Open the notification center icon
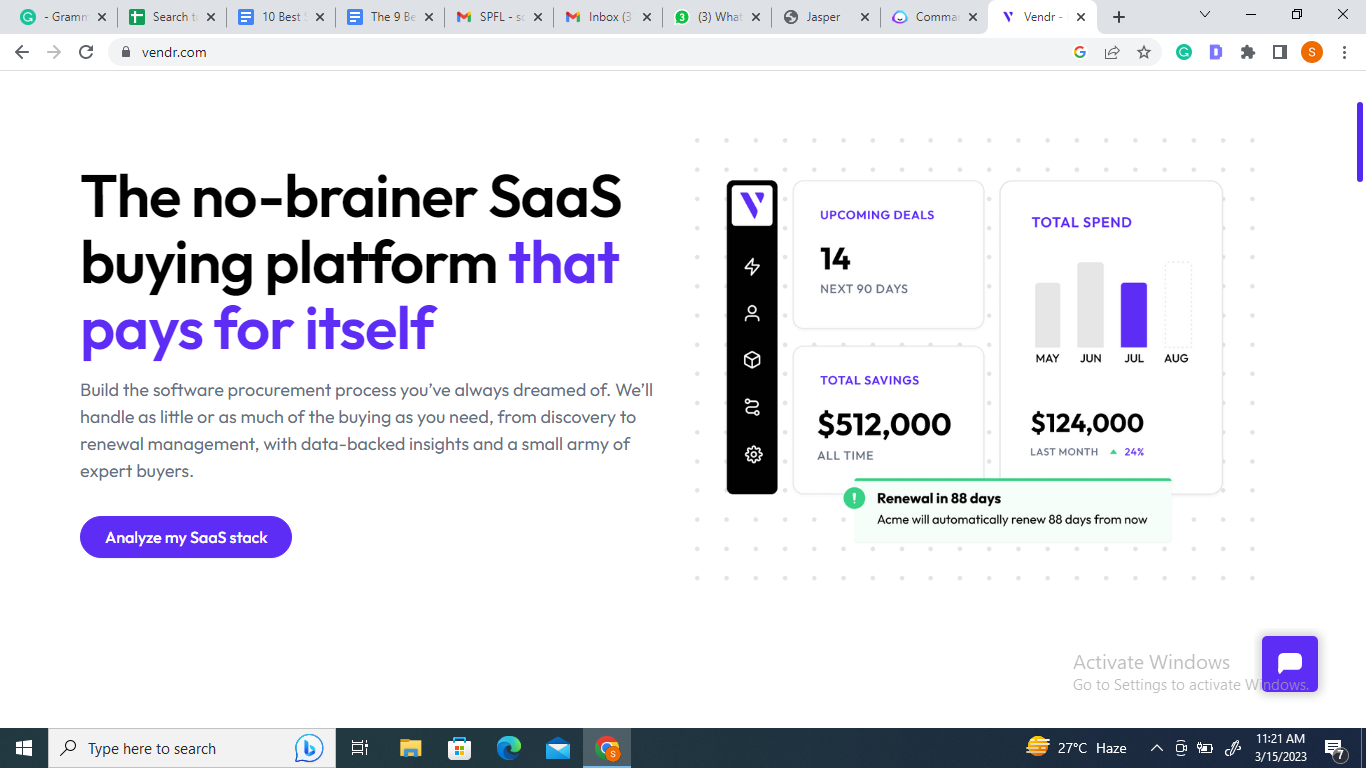This screenshot has height=768, width=1366. [1334, 748]
